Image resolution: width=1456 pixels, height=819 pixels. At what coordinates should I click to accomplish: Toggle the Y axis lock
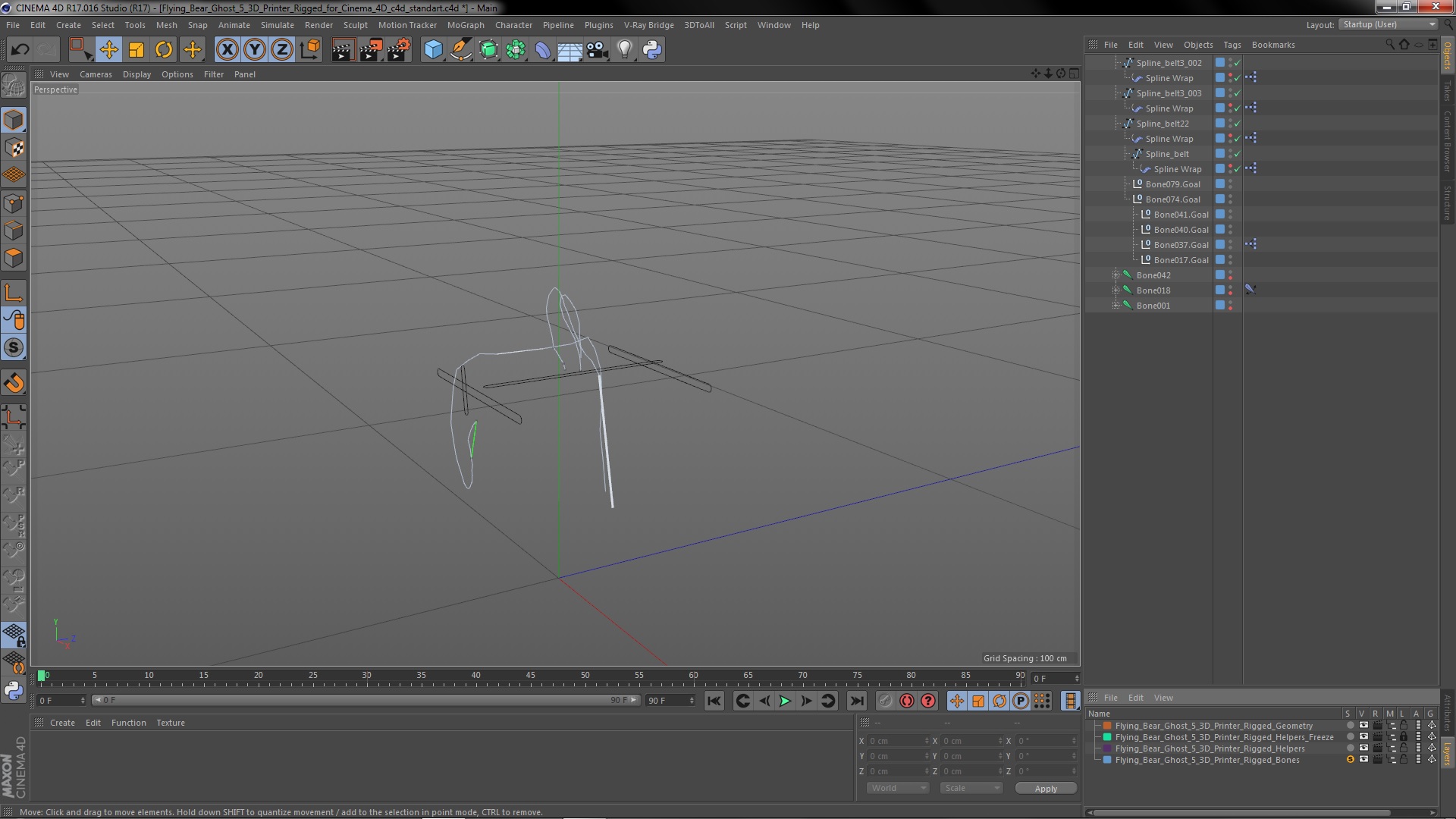[x=255, y=50]
